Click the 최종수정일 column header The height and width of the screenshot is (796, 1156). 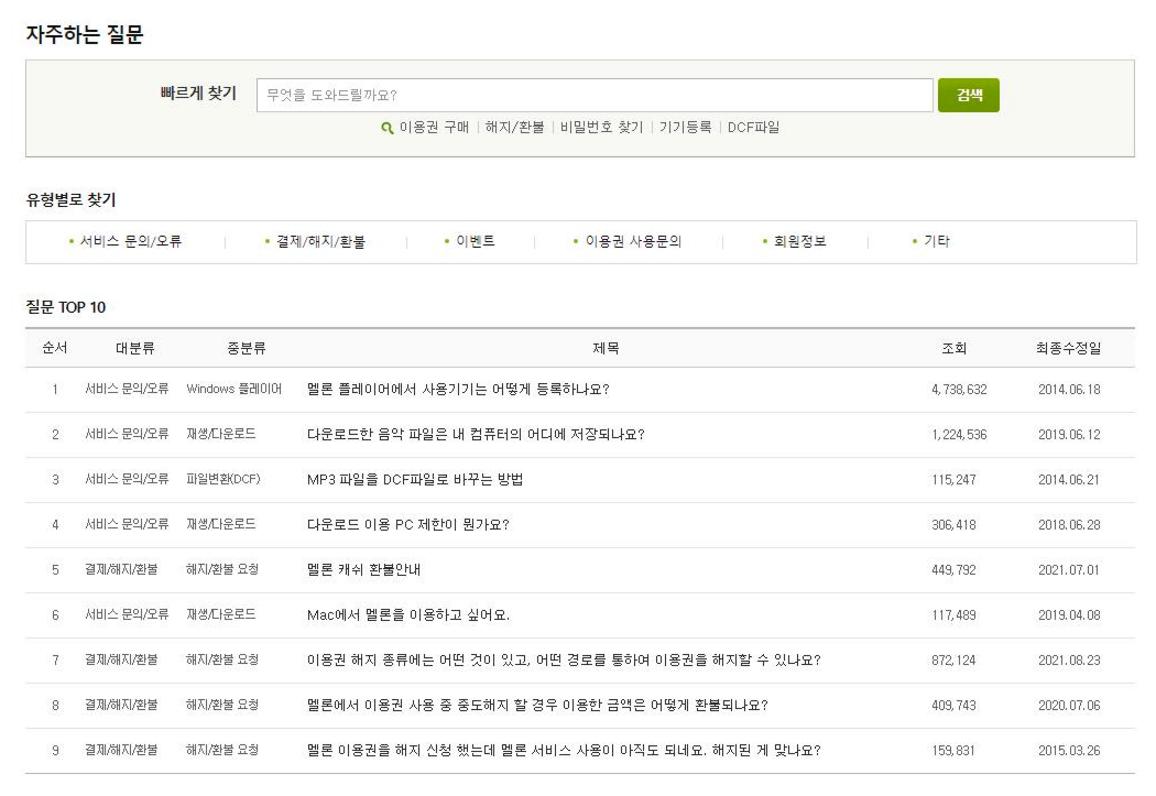coord(1068,348)
